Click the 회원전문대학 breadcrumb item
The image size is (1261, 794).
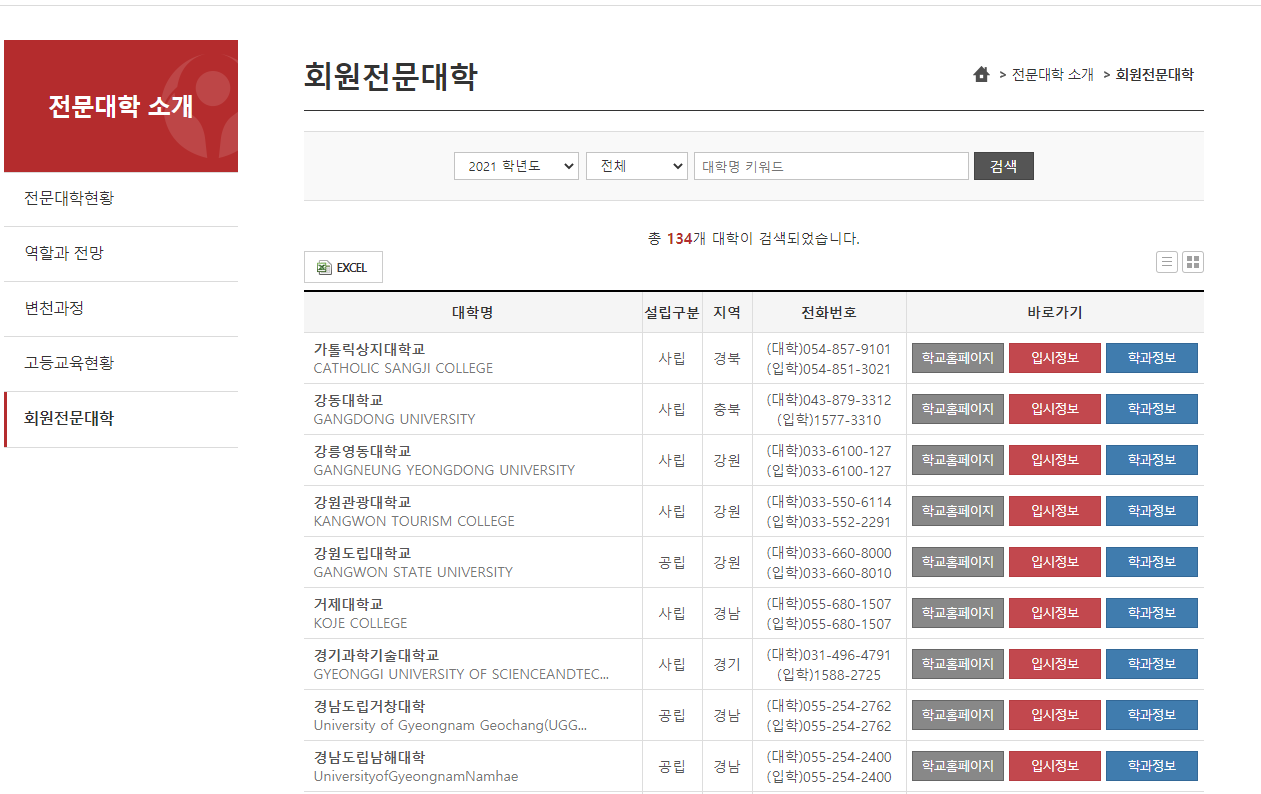pos(1154,74)
